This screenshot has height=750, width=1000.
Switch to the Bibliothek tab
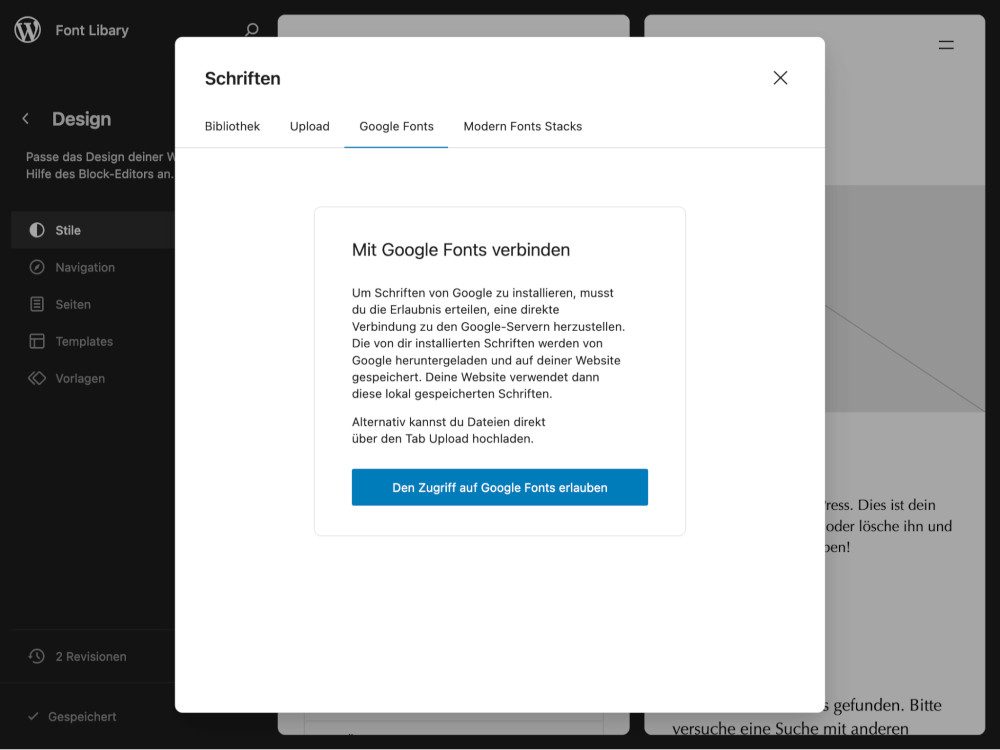click(232, 126)
